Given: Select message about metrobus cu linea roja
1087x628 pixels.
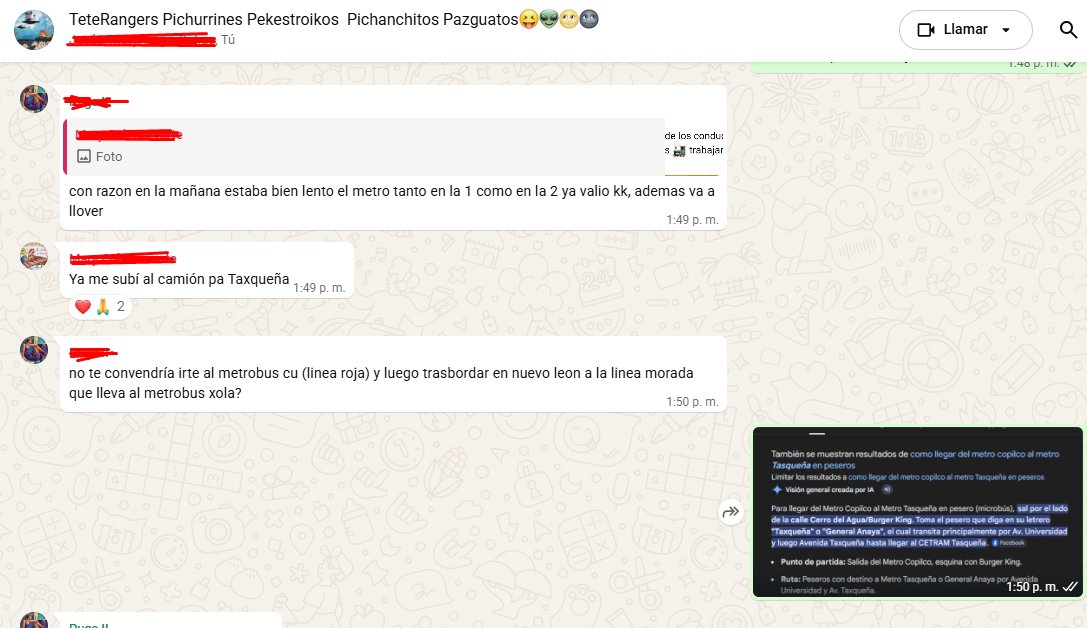Looking at the screenshot, I should tap(381, 383).
